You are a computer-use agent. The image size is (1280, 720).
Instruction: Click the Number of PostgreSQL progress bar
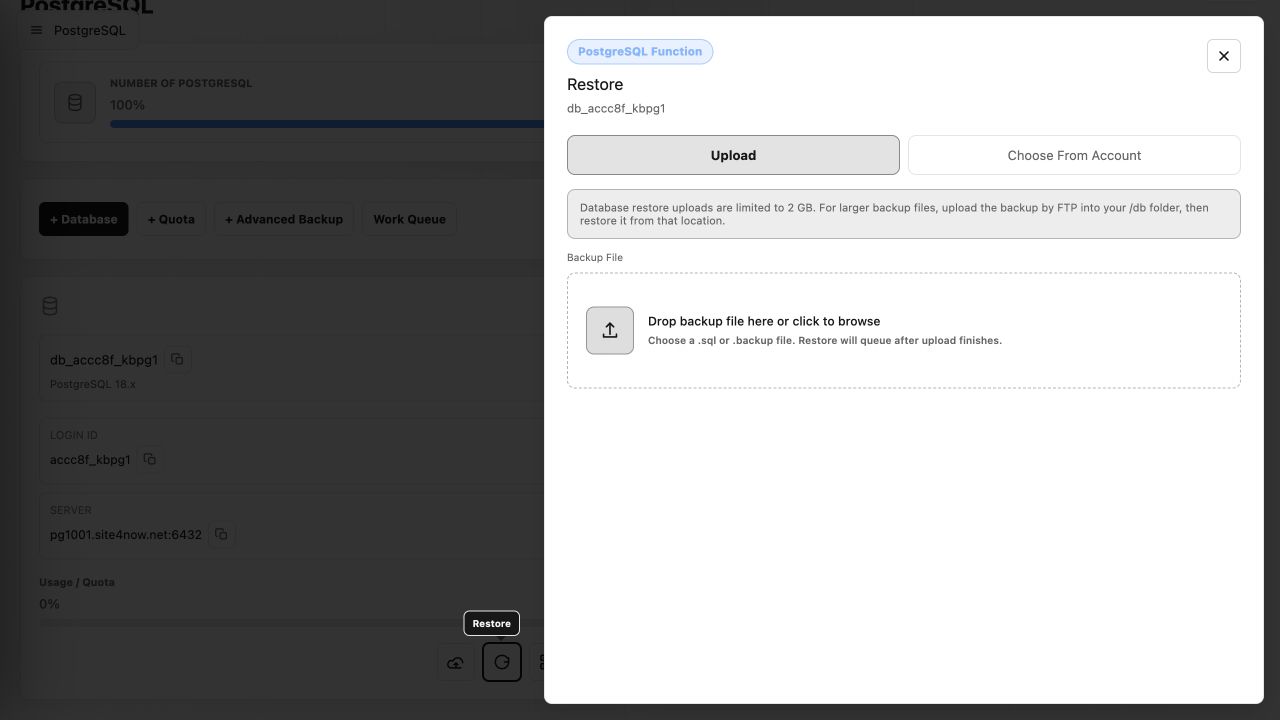[327, 124]
